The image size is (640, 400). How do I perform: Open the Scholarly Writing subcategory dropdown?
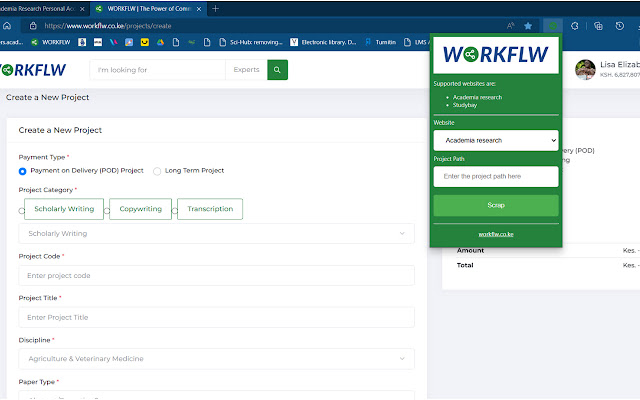(x=216, y=233)
